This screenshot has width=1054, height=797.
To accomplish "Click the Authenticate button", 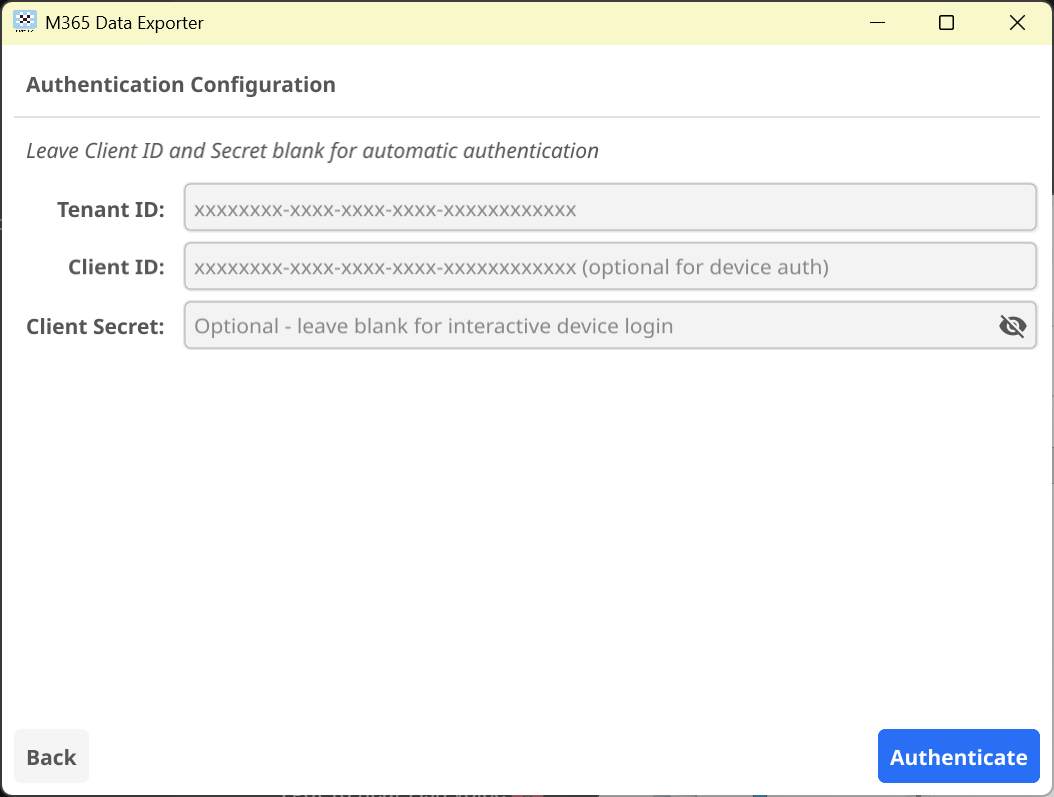I will 958,756.
